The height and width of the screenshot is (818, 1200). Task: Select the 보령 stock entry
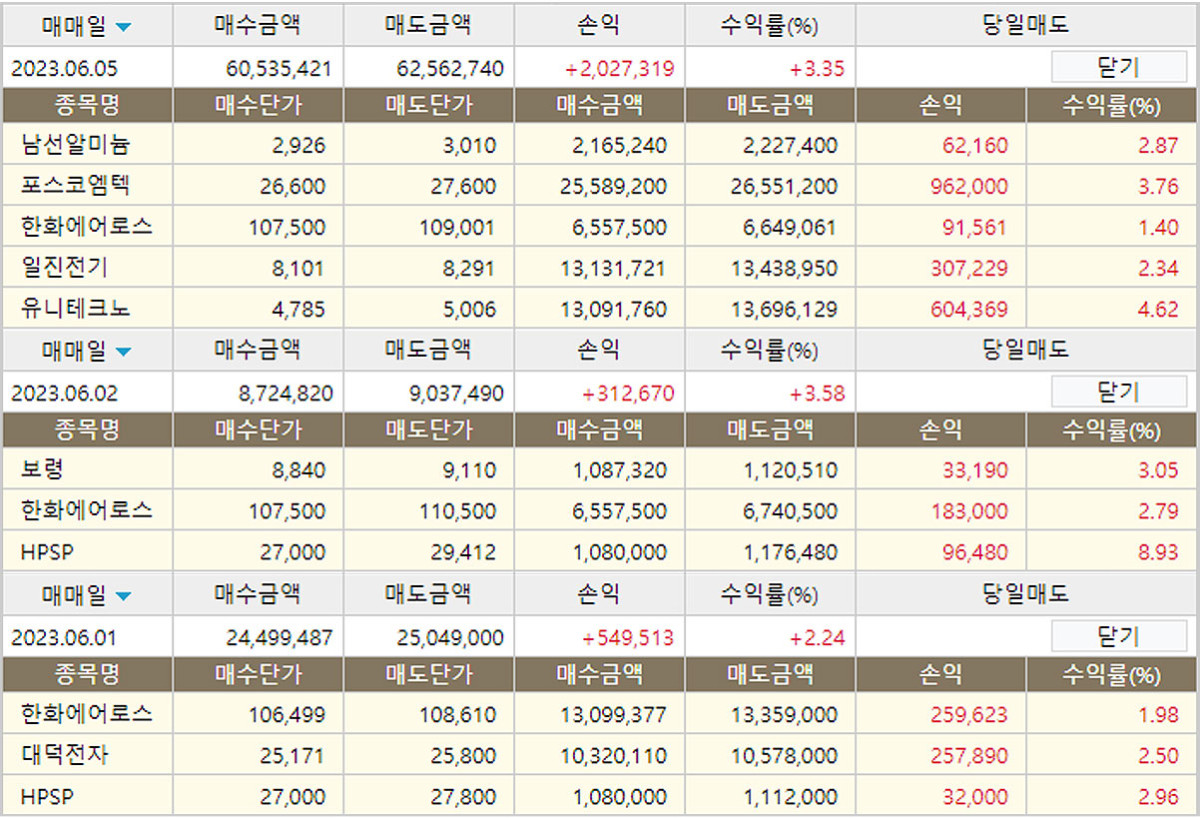41,470
